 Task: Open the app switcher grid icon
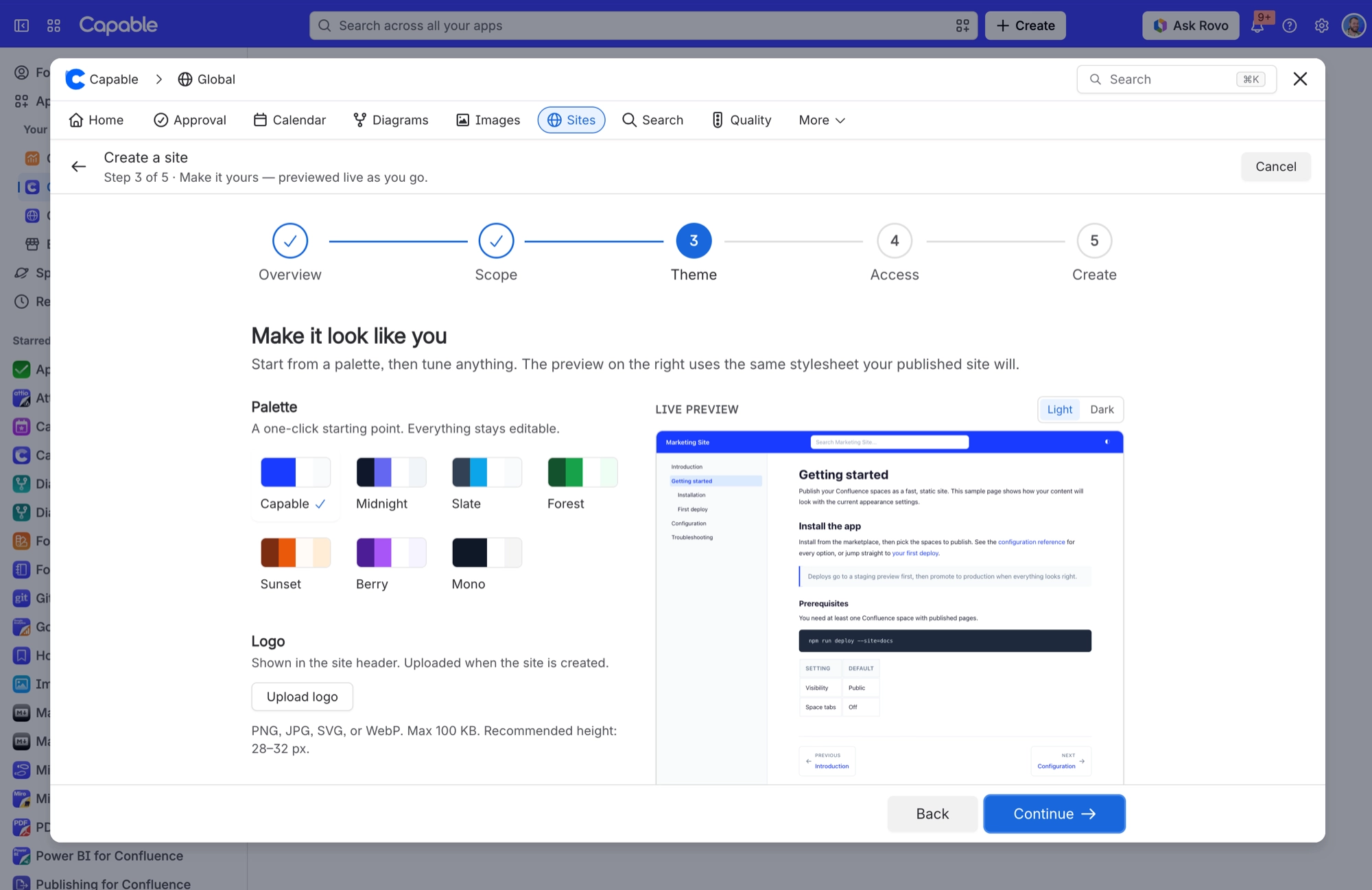[x=54, y=25]
